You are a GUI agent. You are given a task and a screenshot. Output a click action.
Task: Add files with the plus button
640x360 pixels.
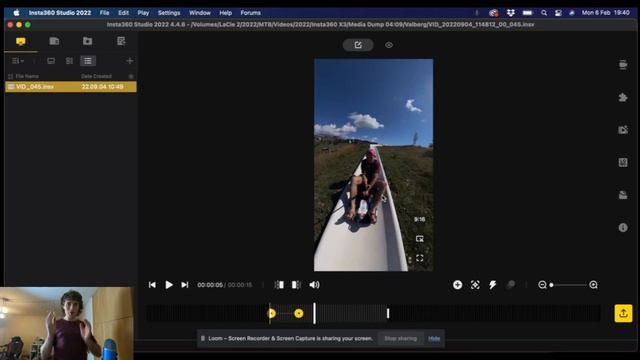tap(130, 61)
